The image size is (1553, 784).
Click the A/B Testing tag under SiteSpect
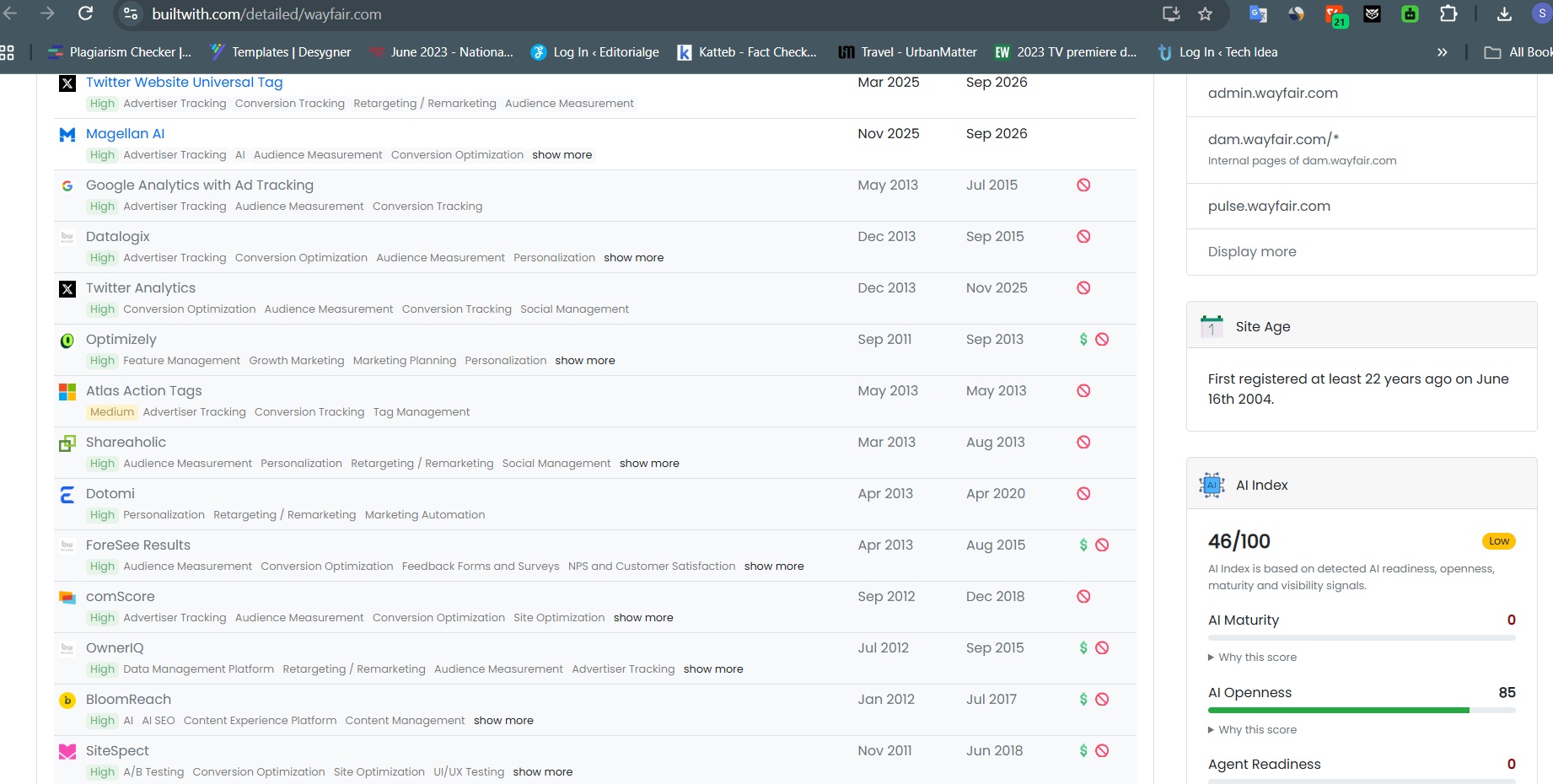[153, 772]
